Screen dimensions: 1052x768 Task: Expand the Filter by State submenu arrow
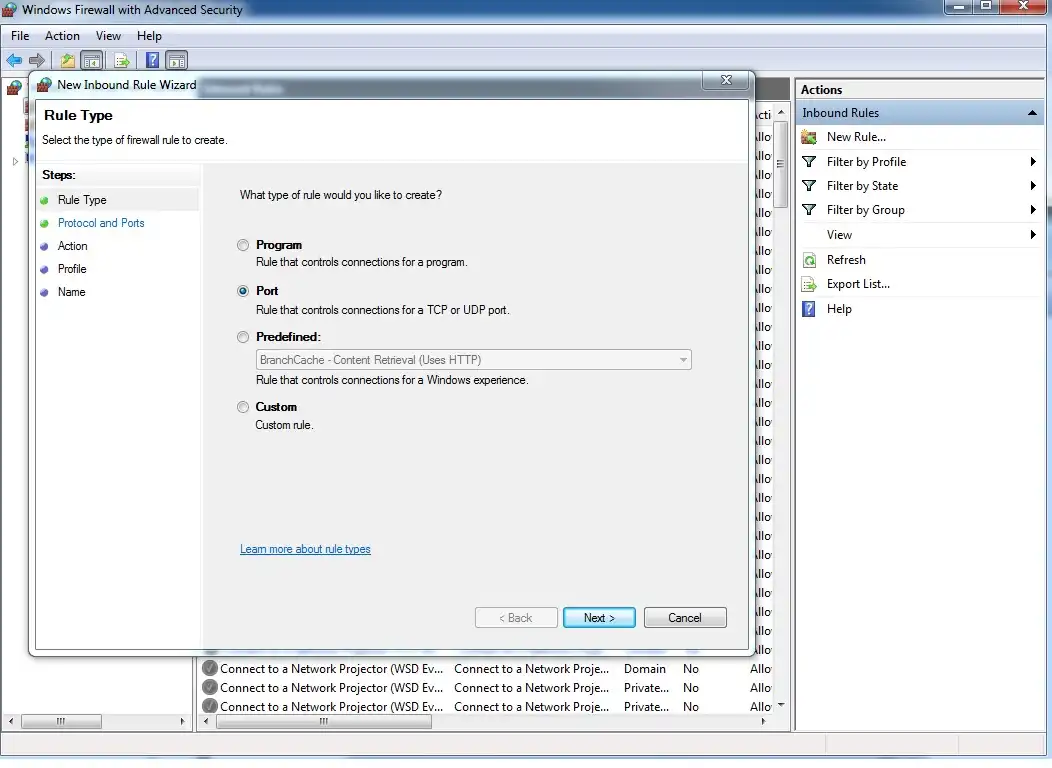(x=1033, y=186)
